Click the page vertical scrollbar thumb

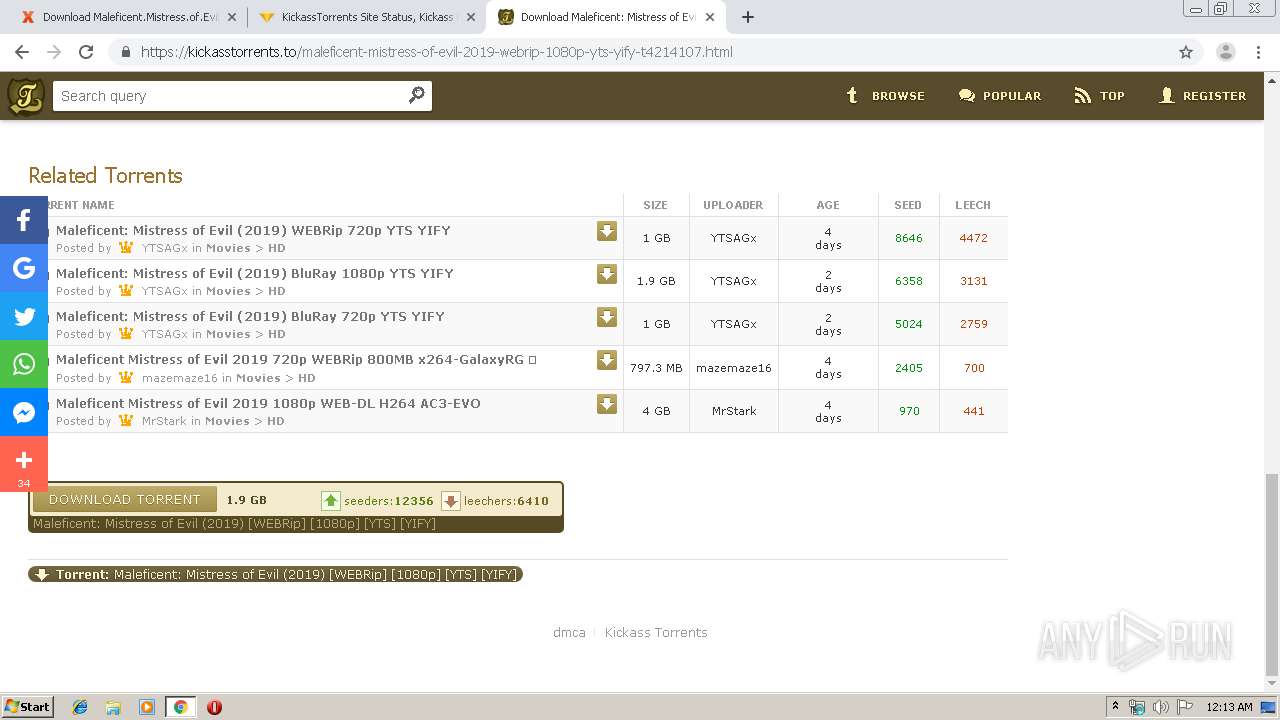[1271, 574]
